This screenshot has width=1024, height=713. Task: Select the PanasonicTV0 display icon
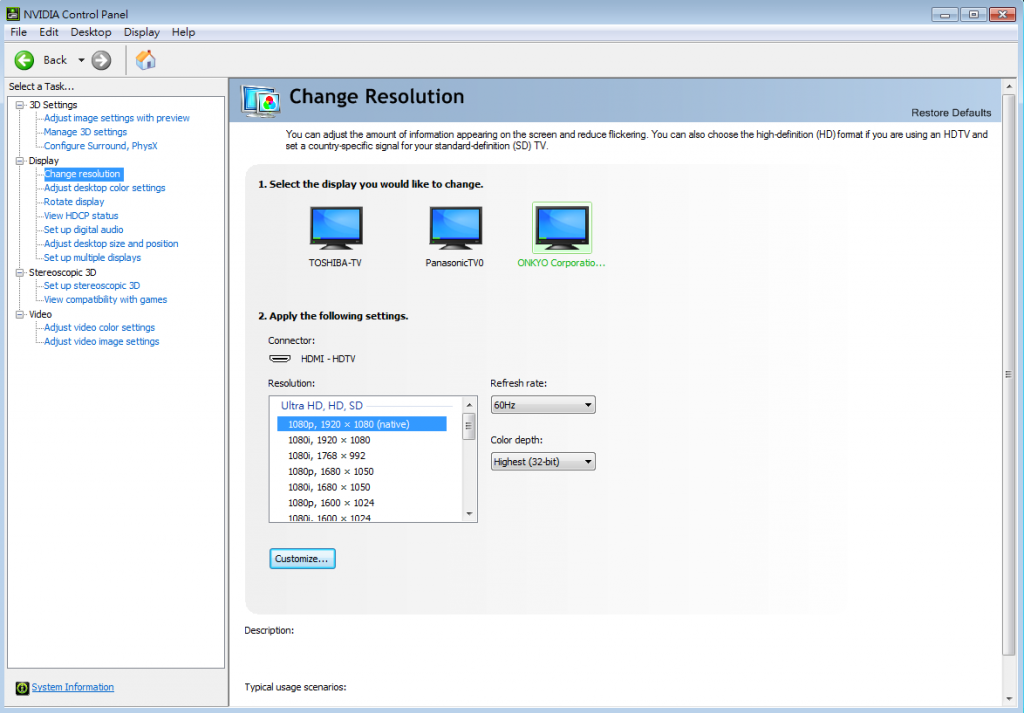[455, 228]
